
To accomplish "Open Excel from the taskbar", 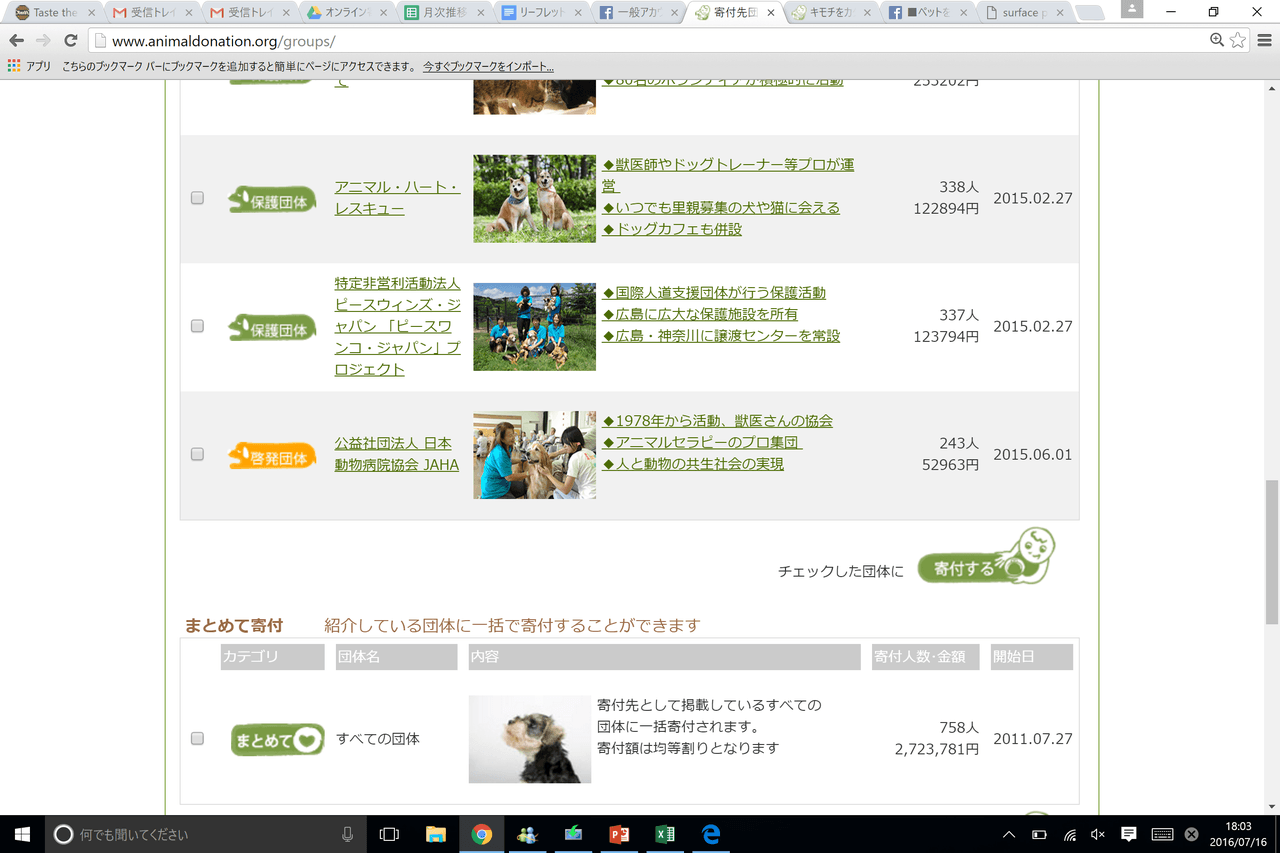I will 664,834.
